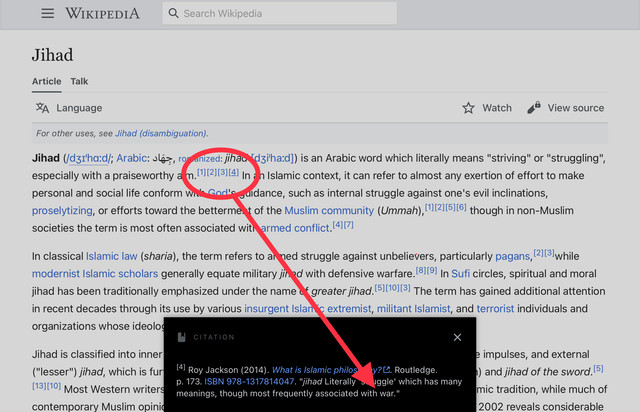The height and width of the screenshot is (412, 640).
Task: Click the Language translate icon
Action: pyautogui.click(x=42, y=108)
